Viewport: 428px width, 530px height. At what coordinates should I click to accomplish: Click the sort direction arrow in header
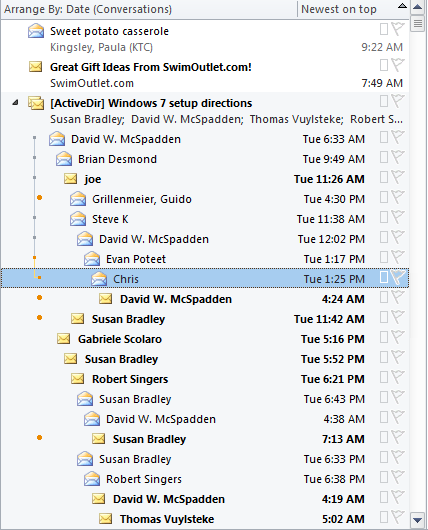pyautogui.click(x=402, y=5)
